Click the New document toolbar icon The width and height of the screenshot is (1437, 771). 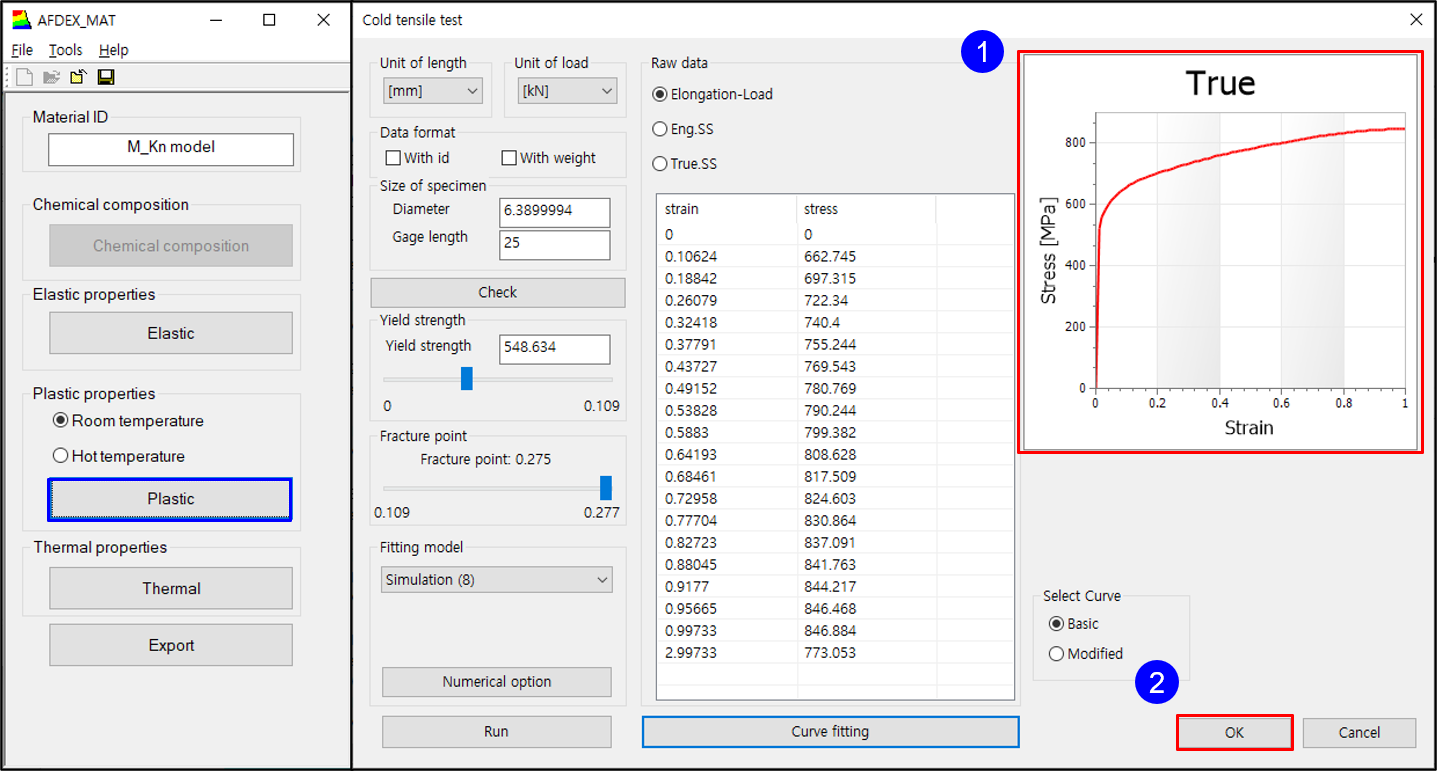tap(24, 77)
